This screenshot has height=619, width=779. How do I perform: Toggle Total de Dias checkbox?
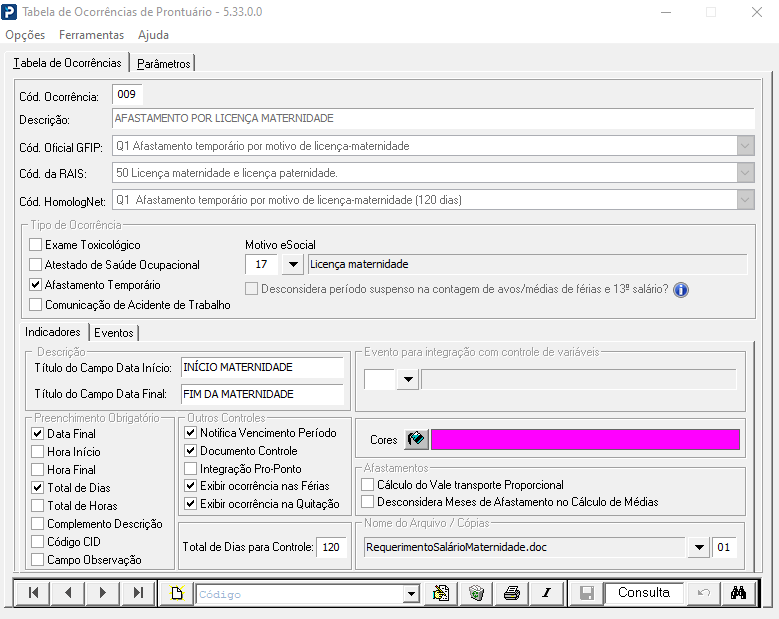(x=37, y=487)
